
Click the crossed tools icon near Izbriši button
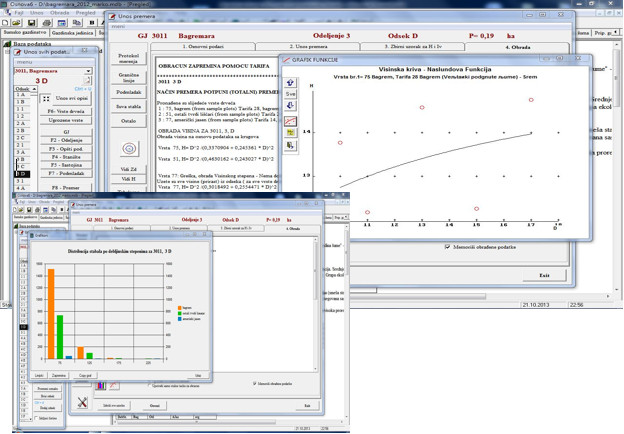pyautogui.click(x=82, y=402)
